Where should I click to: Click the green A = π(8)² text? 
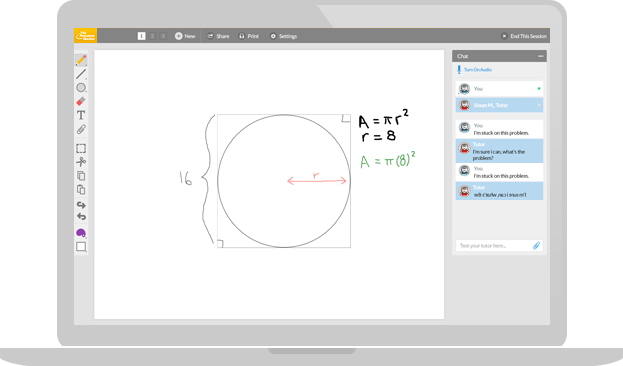point(388,160)
